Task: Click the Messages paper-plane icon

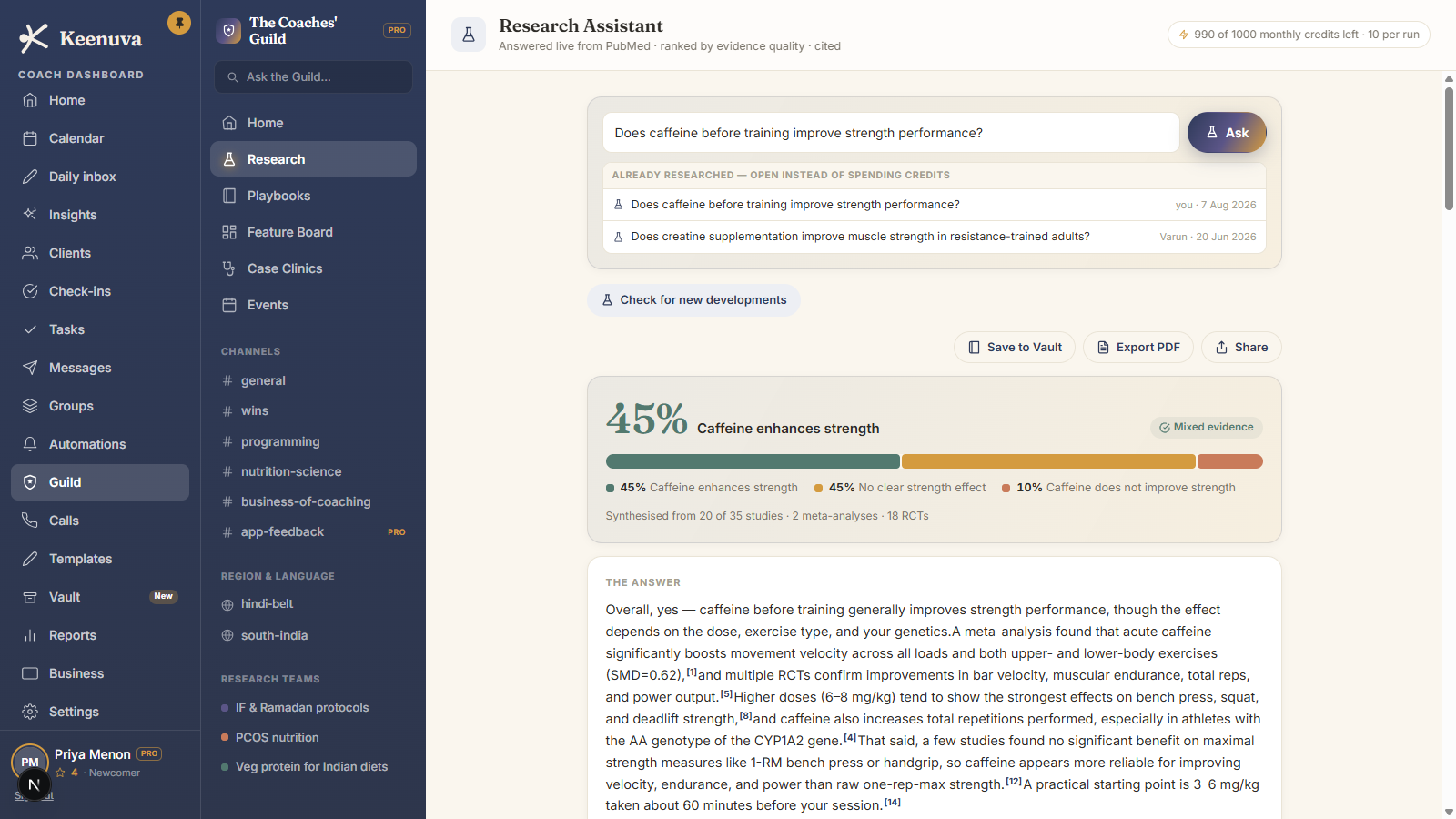Action: pos(30,368)
